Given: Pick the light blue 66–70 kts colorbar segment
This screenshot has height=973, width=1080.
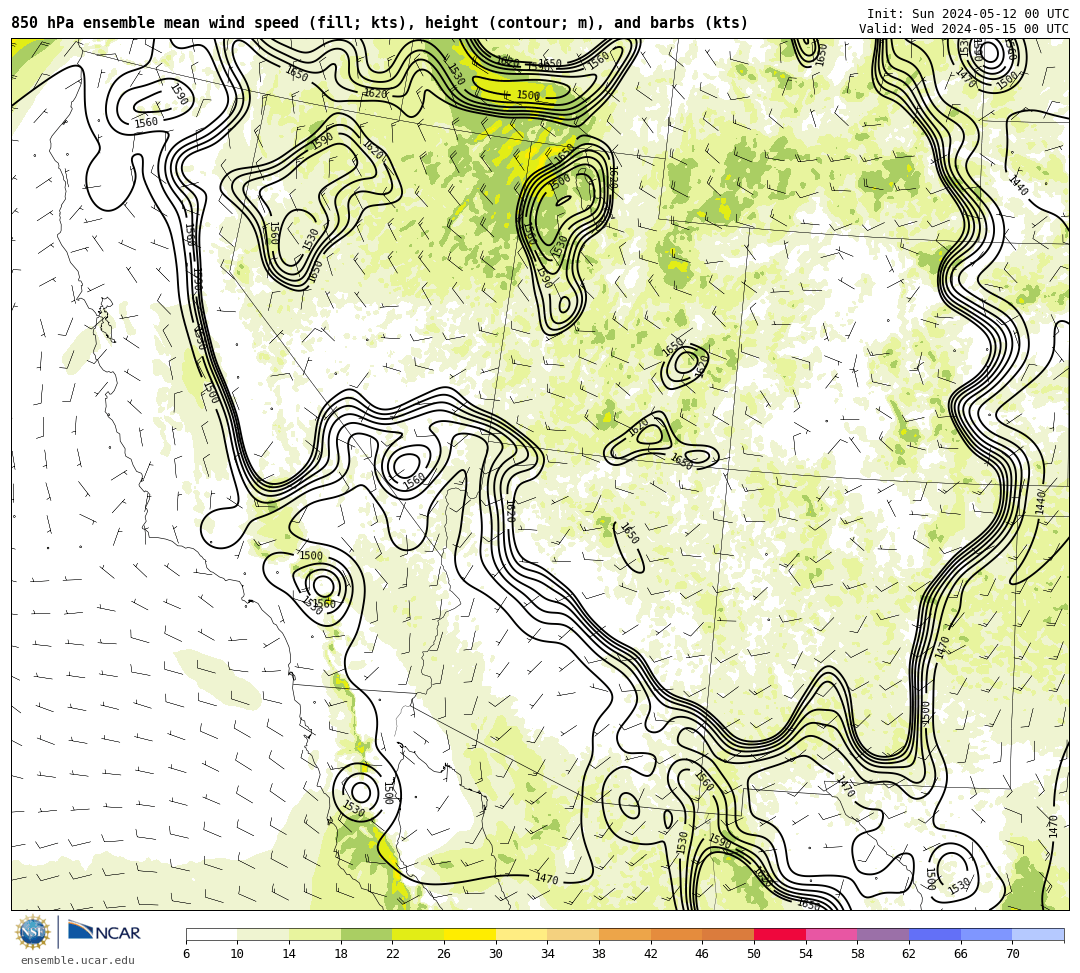Looking at the screenshot, I should [986, 934].
